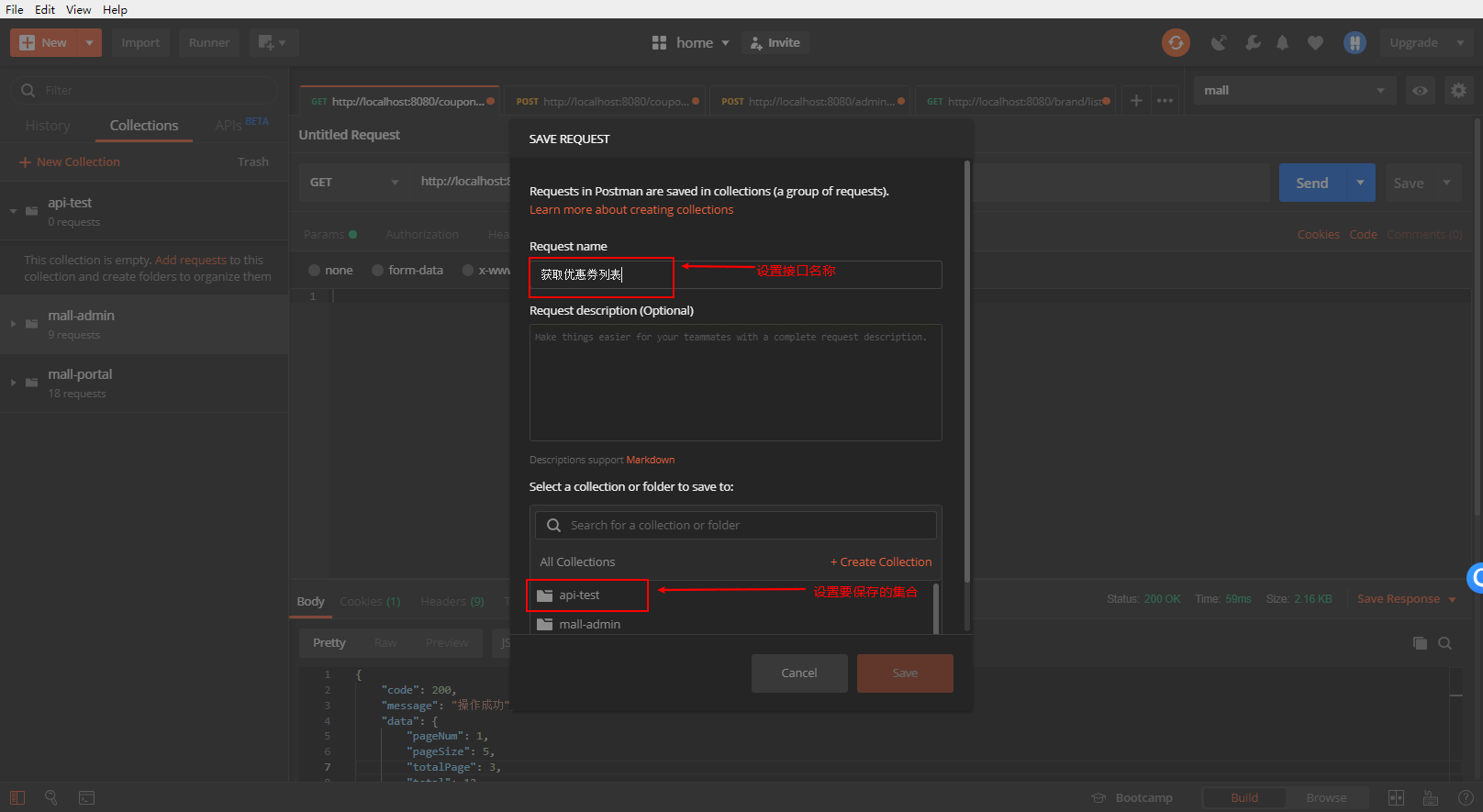Toggle the two pane view icon
This screenshot has width=1483, height=812.
click(x=1396, y=797)
